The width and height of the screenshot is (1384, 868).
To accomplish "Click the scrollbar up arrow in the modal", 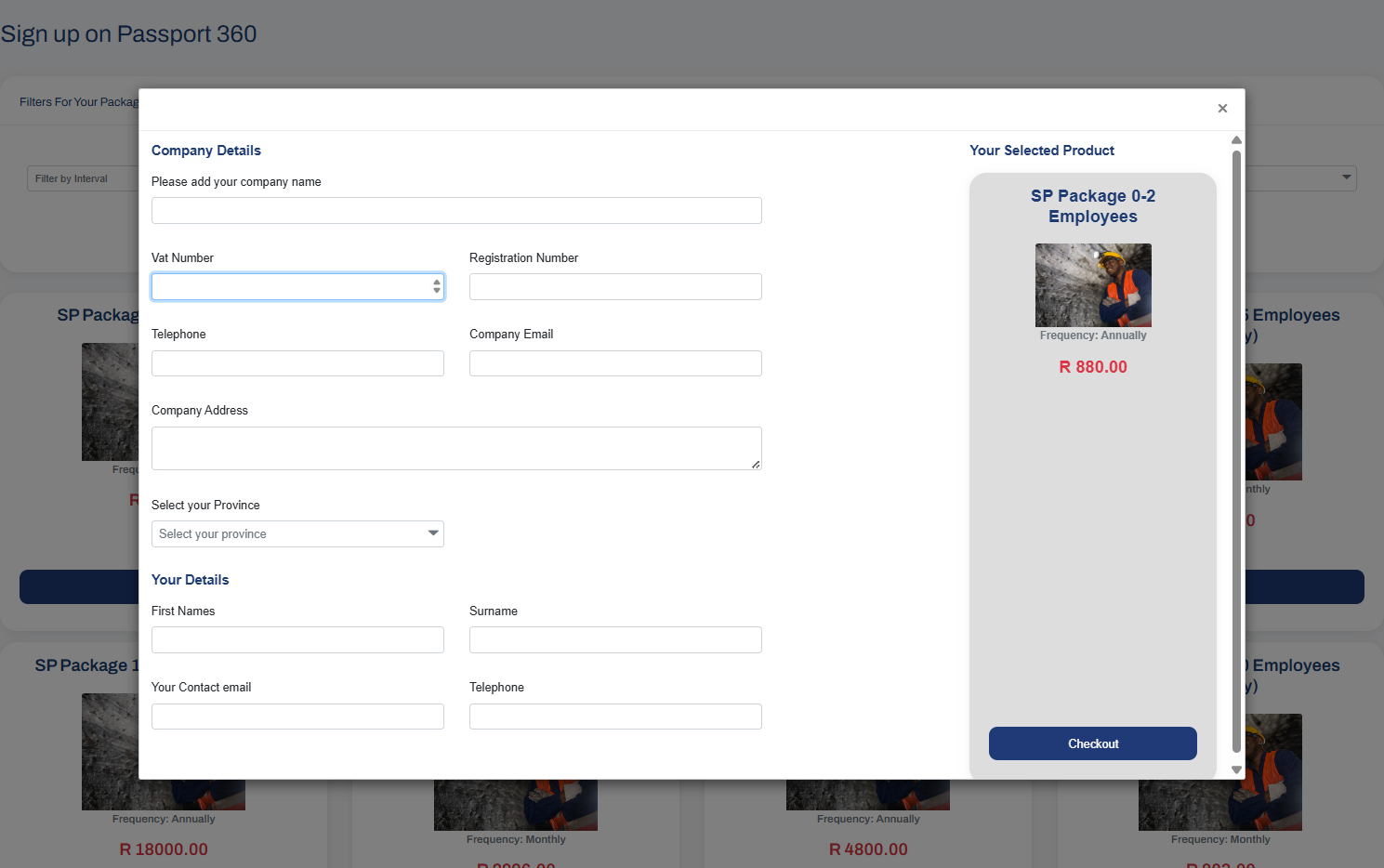I will (1235, 139).
